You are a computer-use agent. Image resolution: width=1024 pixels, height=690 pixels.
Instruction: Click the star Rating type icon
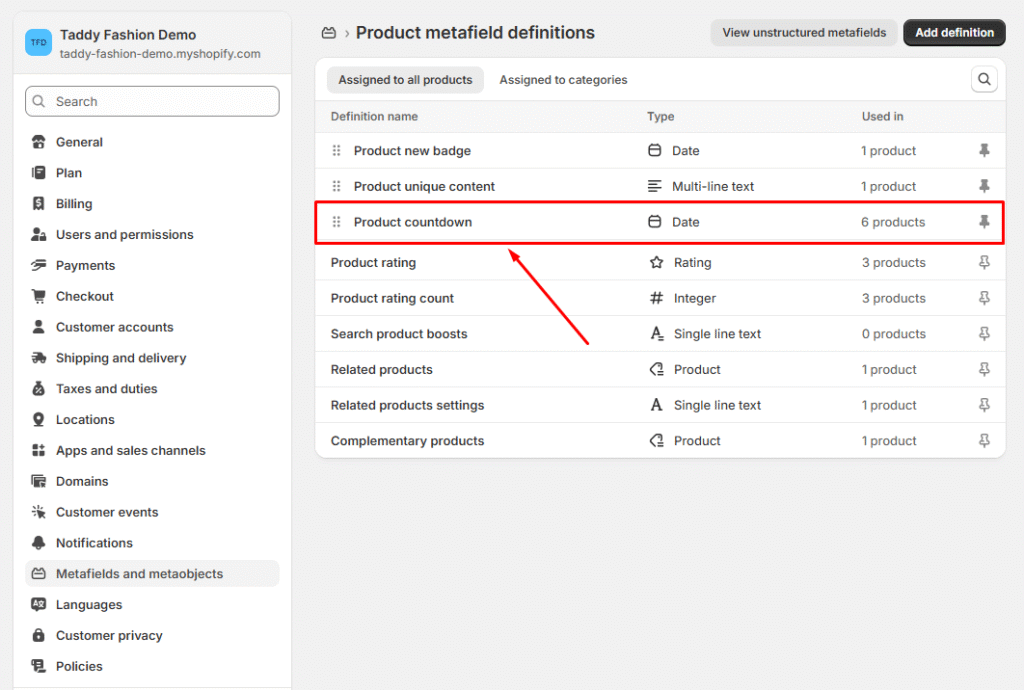pyautogui.click(x=656, y=262)
